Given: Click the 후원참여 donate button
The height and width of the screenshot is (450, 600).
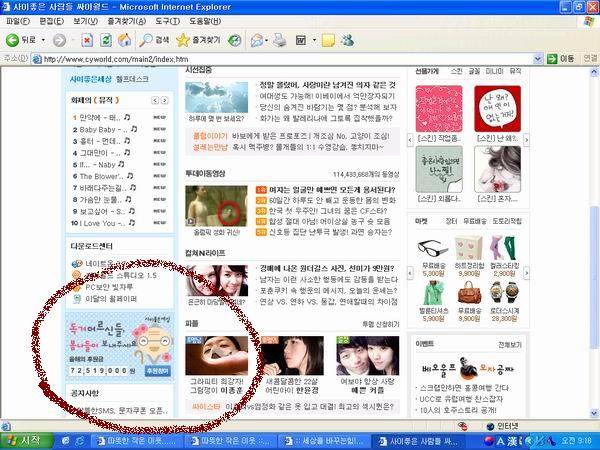Looking at the screenshot, I should click(158, 371).
